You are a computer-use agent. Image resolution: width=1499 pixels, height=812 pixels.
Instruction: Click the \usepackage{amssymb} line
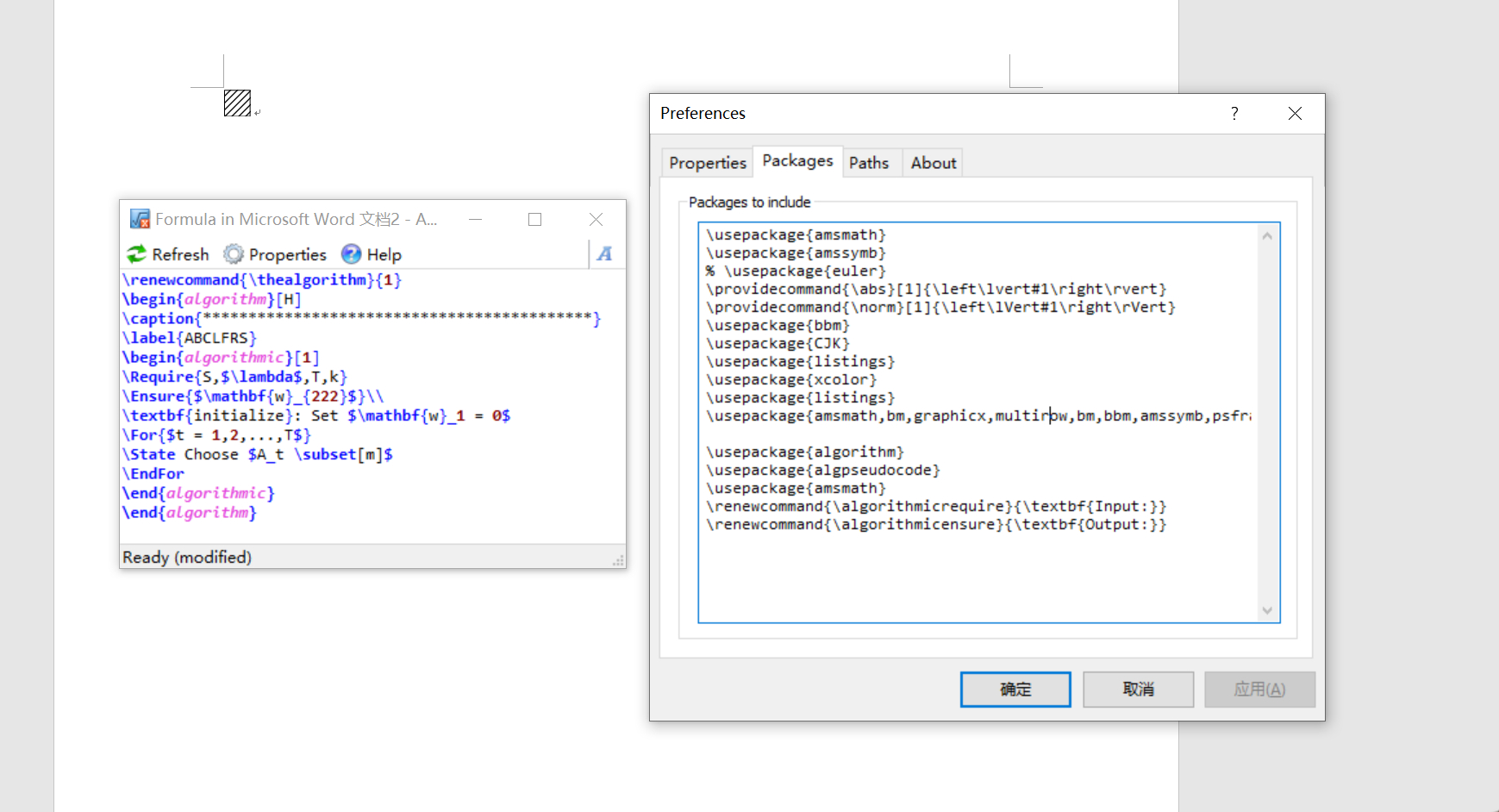coord(796,253)
